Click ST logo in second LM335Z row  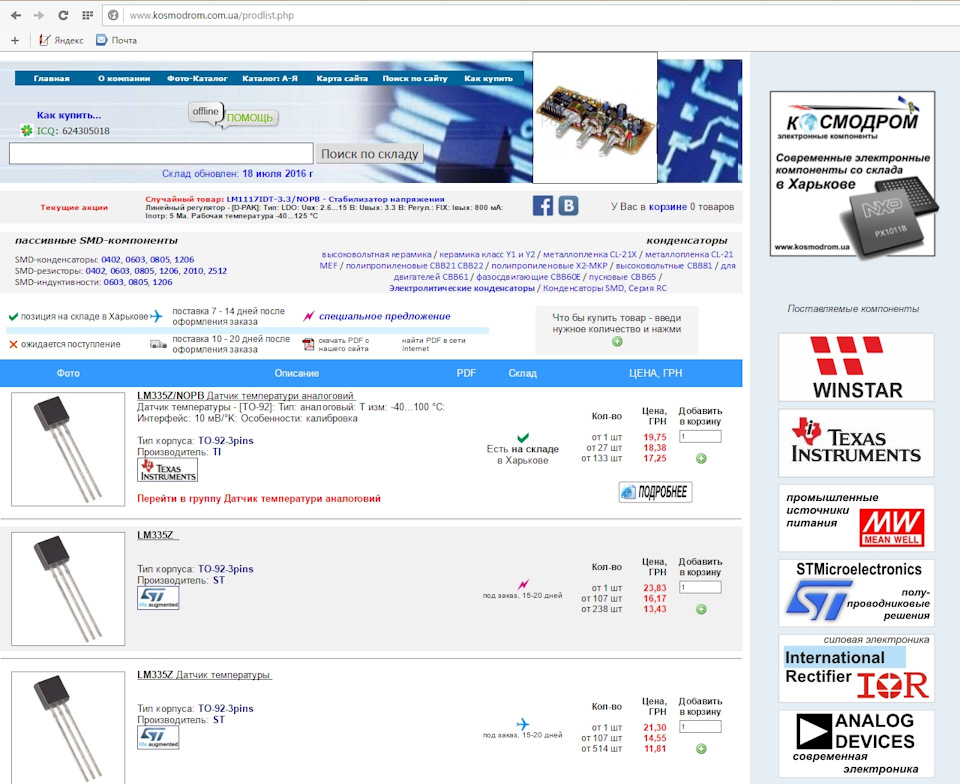pos(158,598)
